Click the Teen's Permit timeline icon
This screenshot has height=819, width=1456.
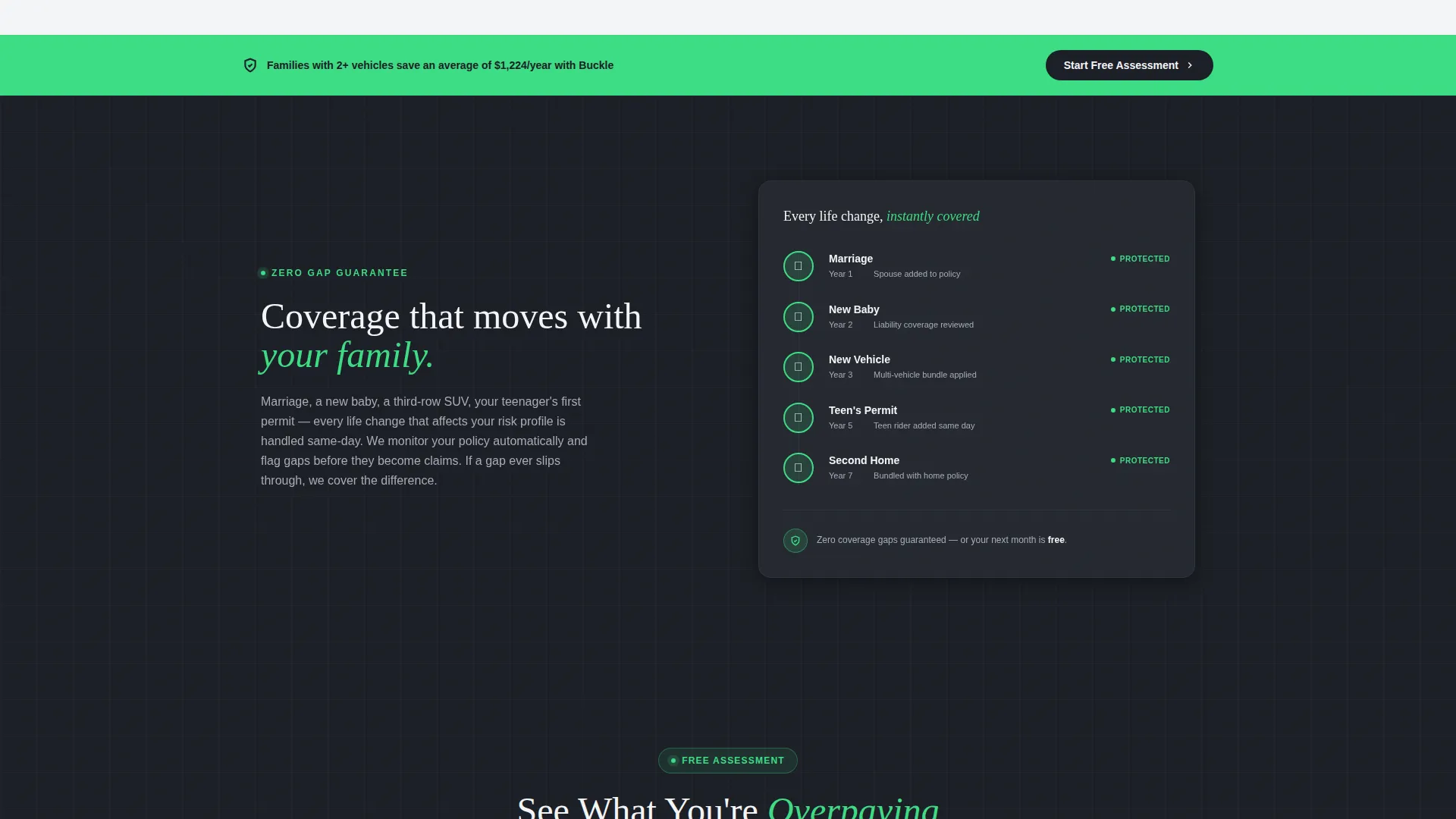(x=798, y=418)
